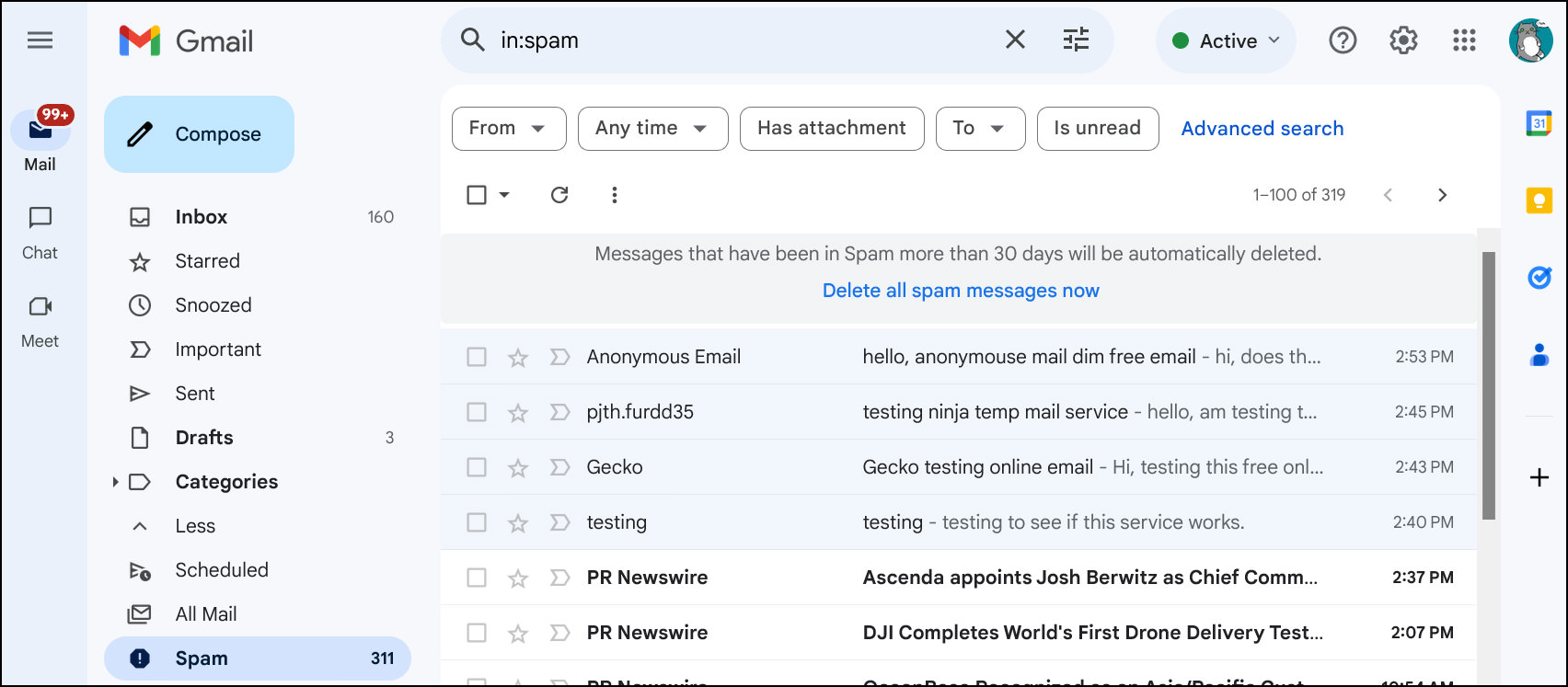
Task: Open the Starred folder
Action: pos(258,261)
